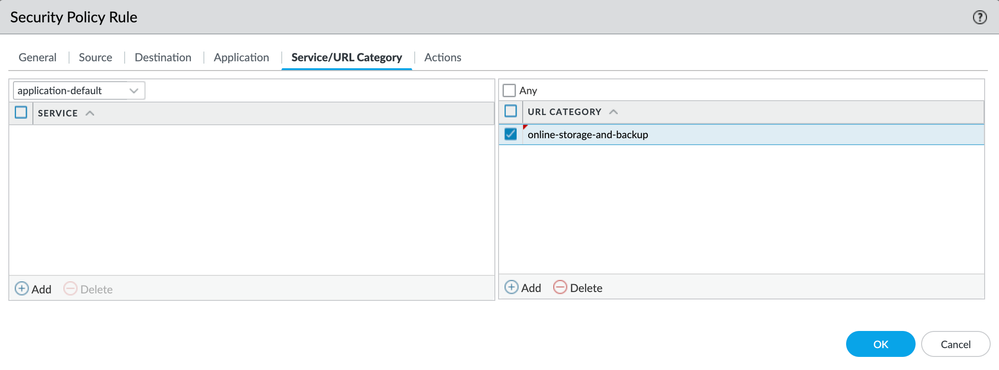Switch to the Actions tab
Image resolution: width=999 pixels, height=370 pixels.
(x=443, y=57)
